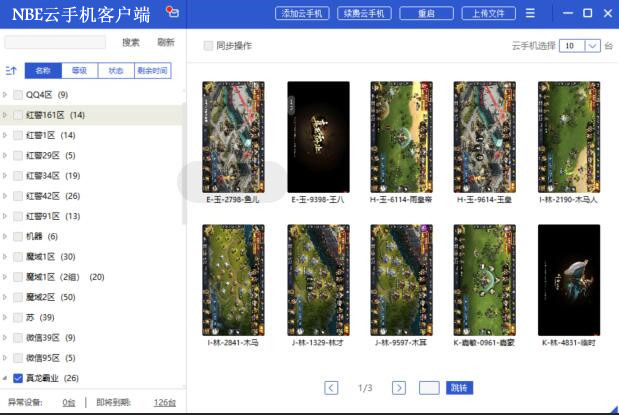The width and height of the screenshot is (619, 415).
Task: Sort list by 名称 tab
Action: [x=43, y=71]
